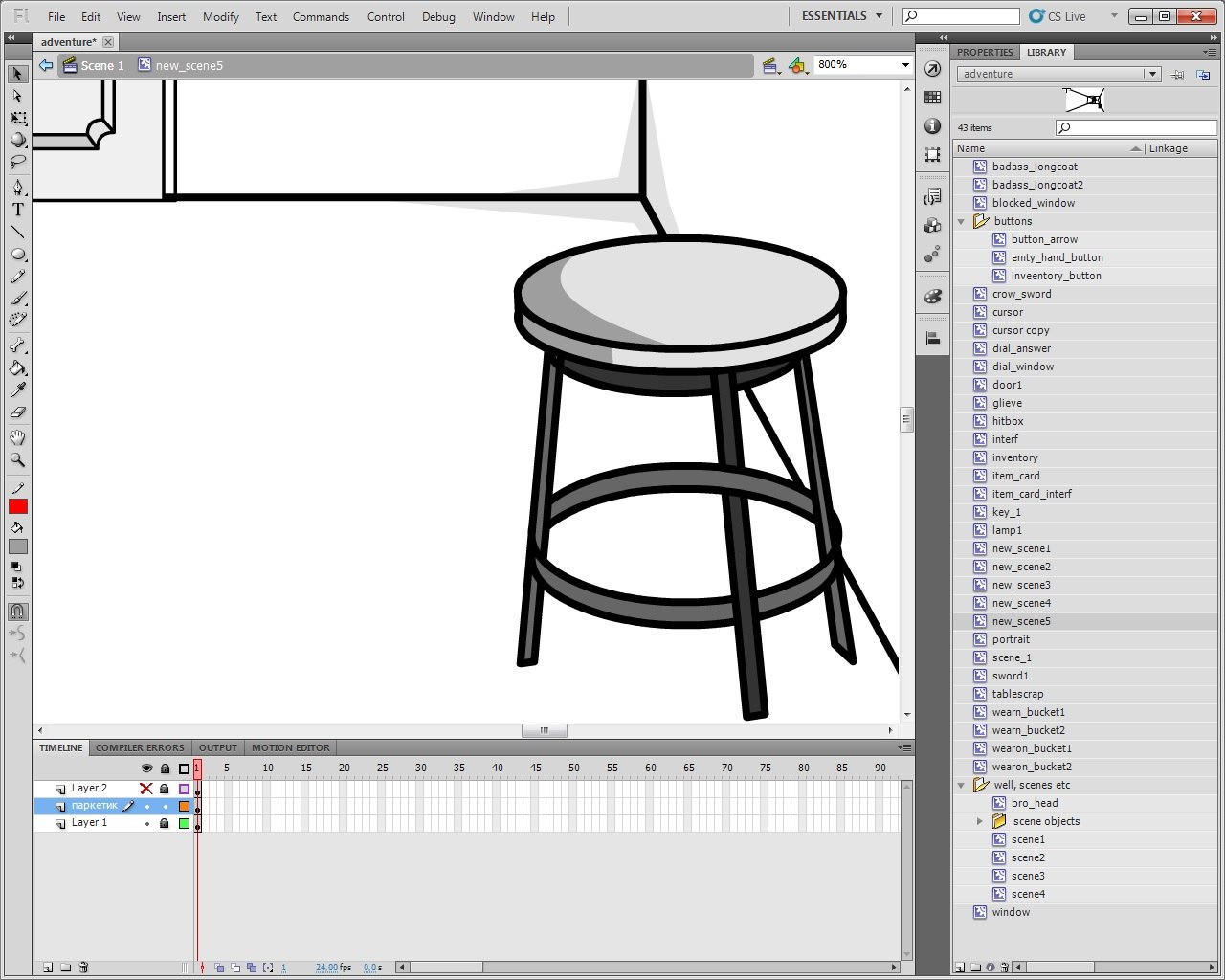Viewport: 1225px width, 980px height.
Task: Select the Line tool
Action: [17, 232]
